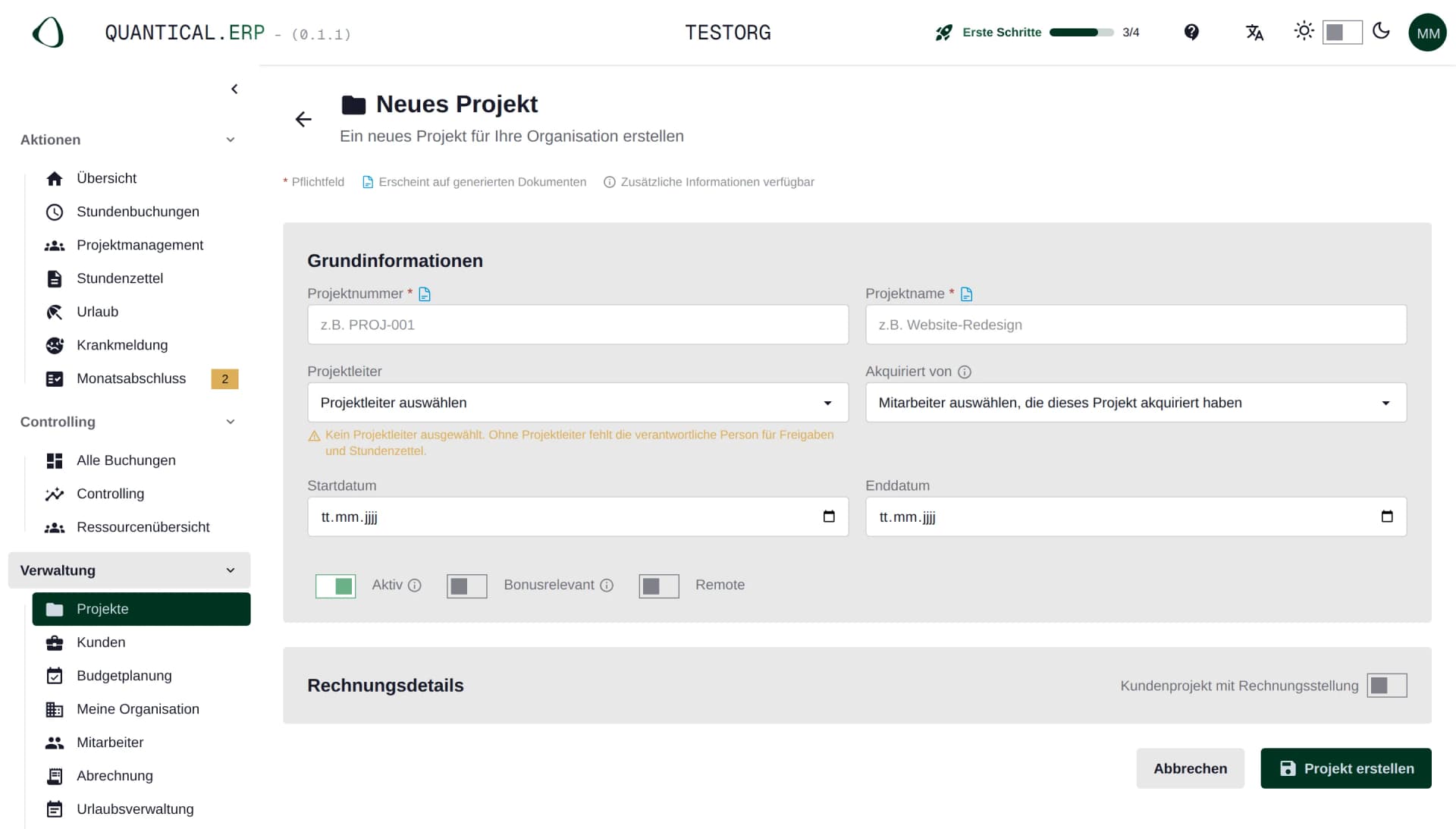
Task: Collapse the Aktionen sidebar section
Action: (129, 140)
